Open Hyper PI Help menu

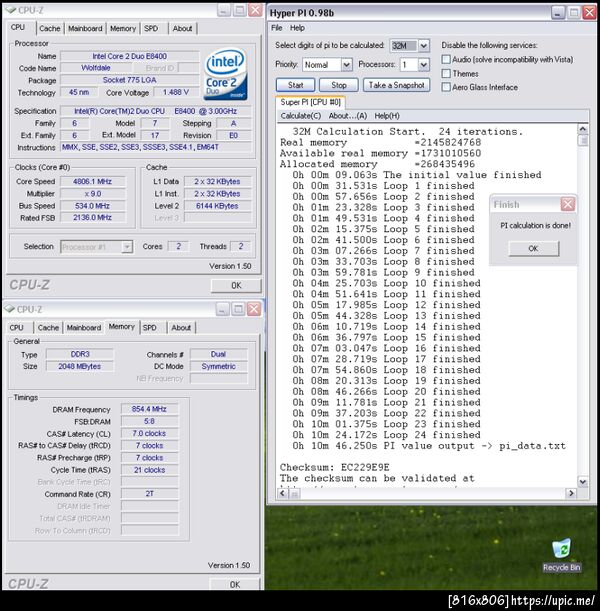click(297, 28)
